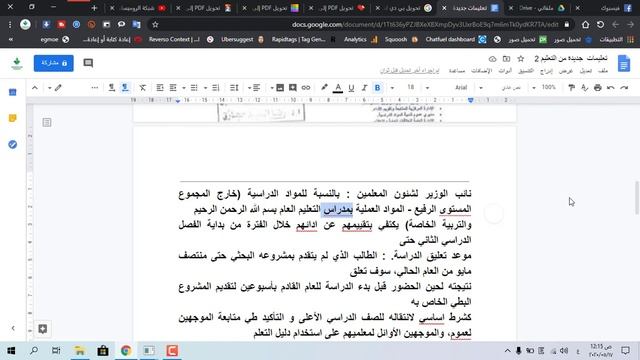Add a comment with the toolbar comment icon
The height and width of the screenshot is (360, 640).
click(x=293, y=88)
